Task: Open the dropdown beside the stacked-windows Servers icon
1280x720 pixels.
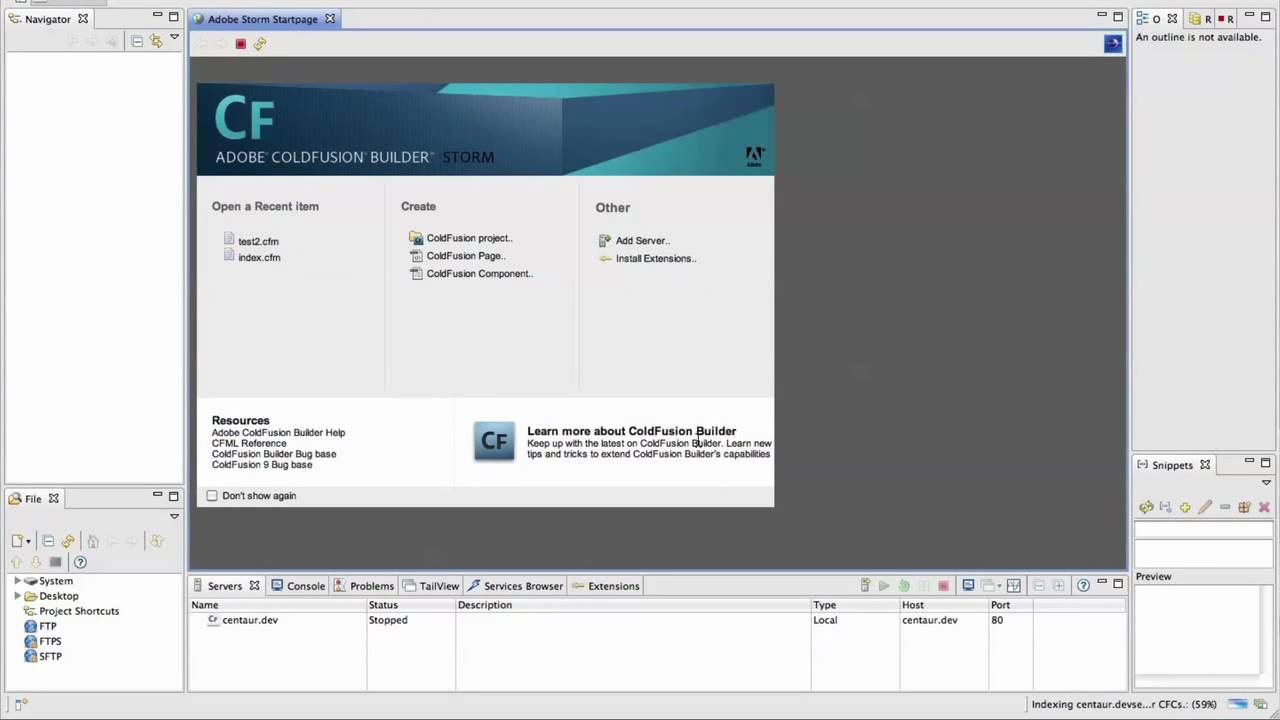Action: coord(999,586)
